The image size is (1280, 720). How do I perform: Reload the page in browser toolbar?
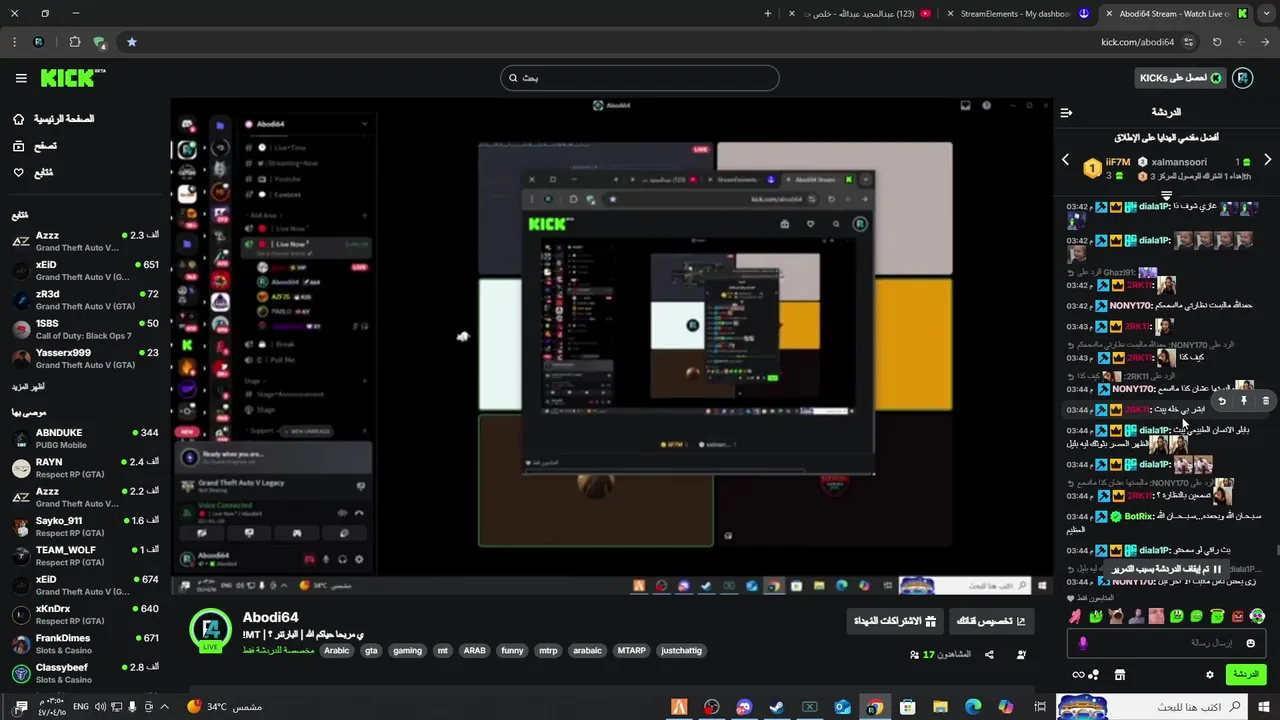1217,42
